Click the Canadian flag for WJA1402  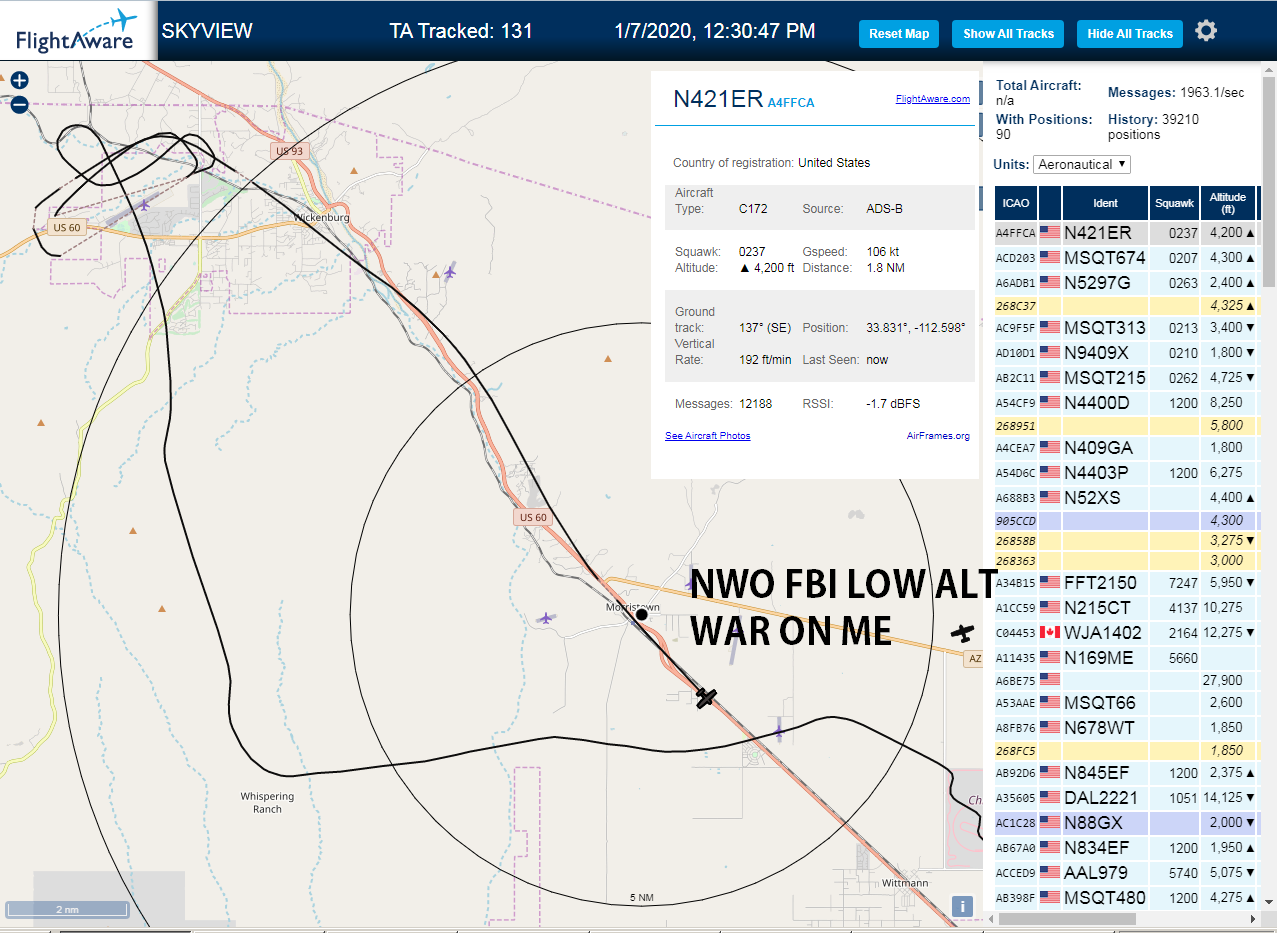1050,632
